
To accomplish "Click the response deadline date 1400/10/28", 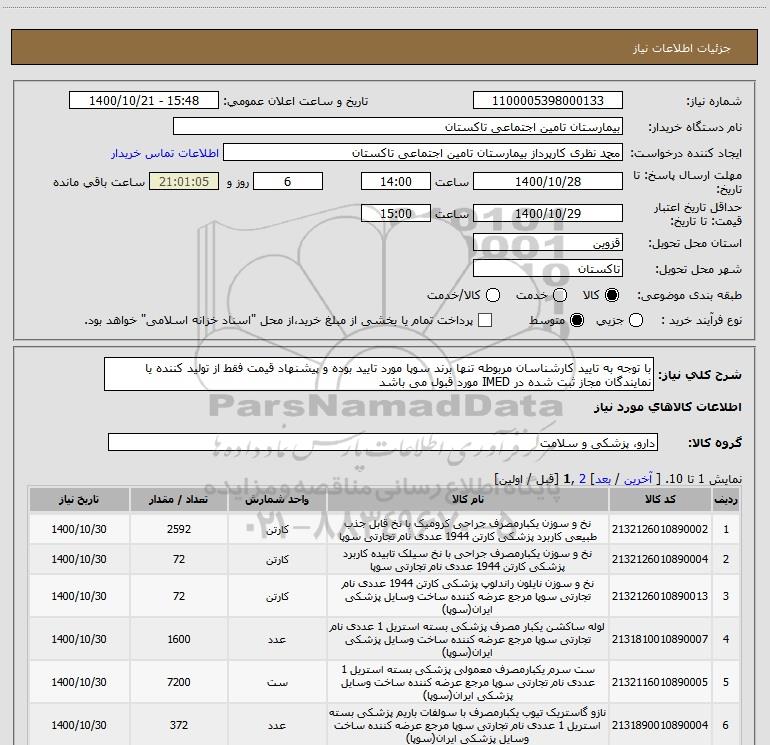I will [x=548, y=181].
